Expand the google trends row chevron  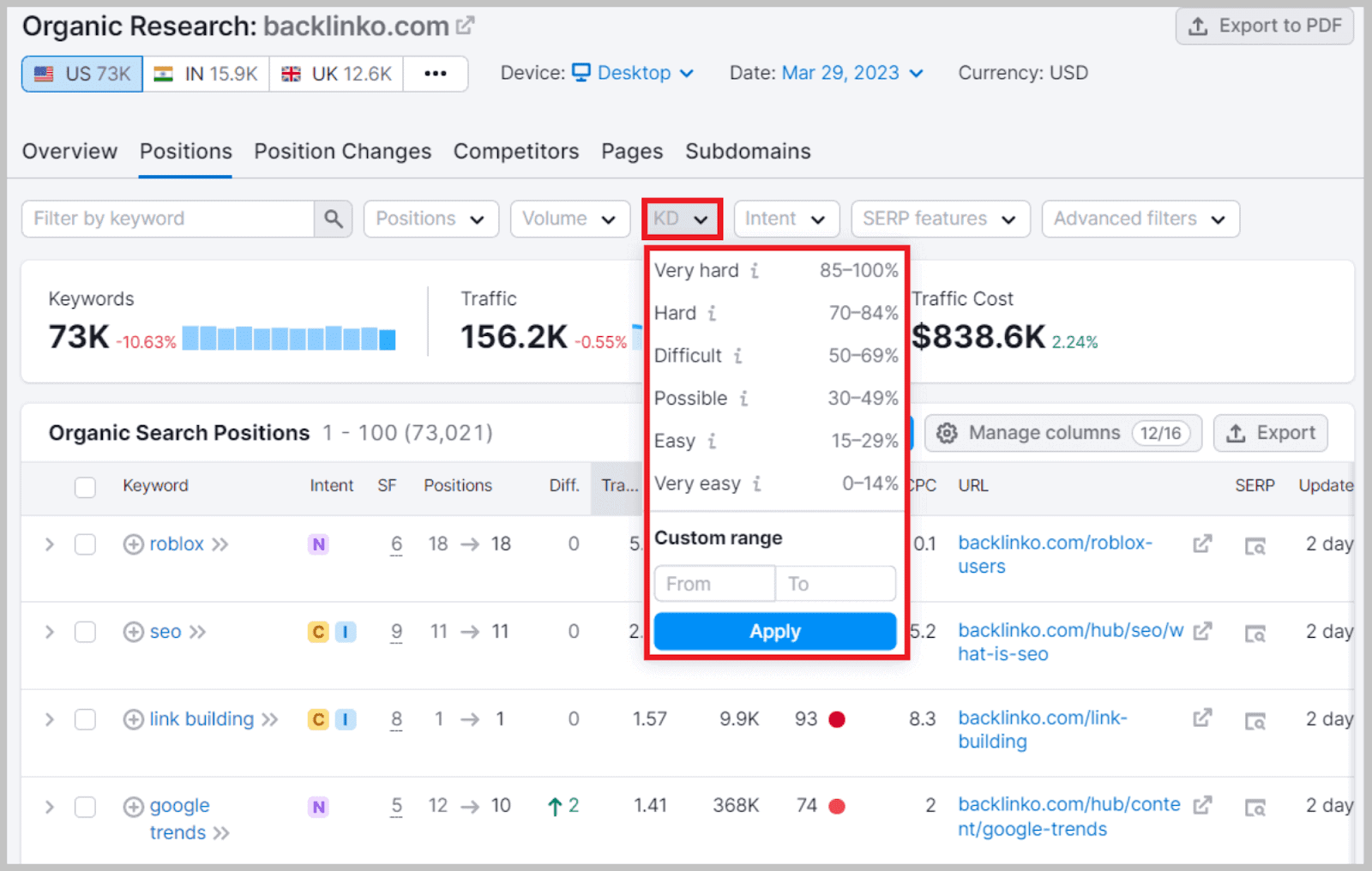pyautogui.click(x=49, y=807)
